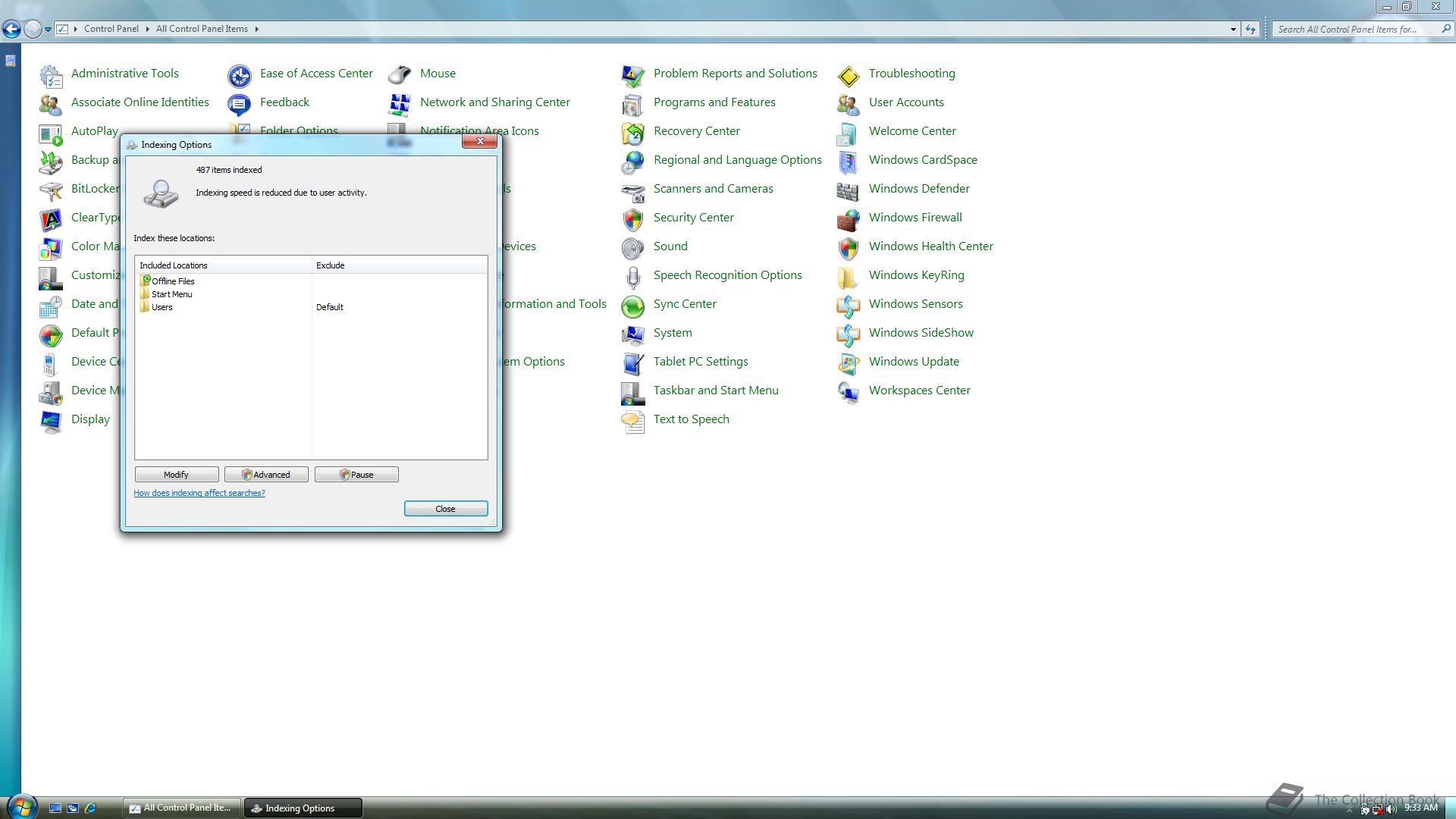Viewport: 1456px width, 819px height.
Task: Click the Close button in Indexing Options
Action: (x=446, y=509)
